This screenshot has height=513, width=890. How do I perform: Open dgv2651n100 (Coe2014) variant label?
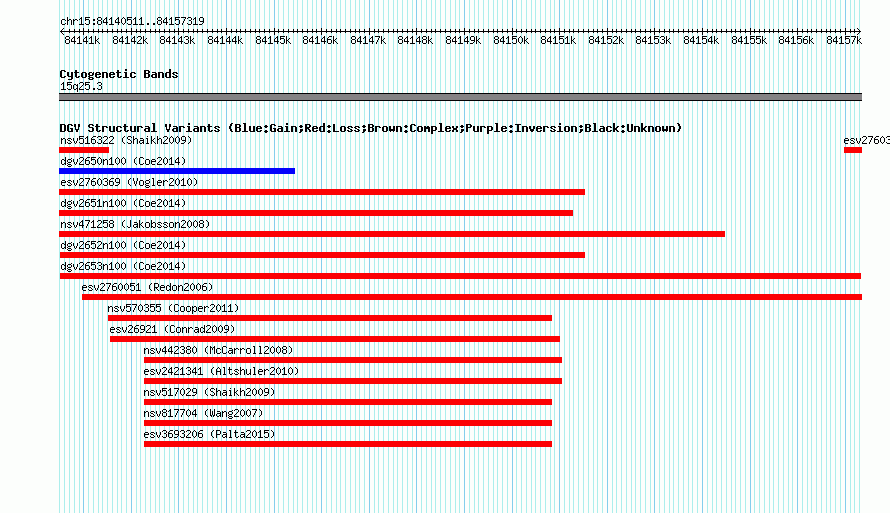point(123,203)
